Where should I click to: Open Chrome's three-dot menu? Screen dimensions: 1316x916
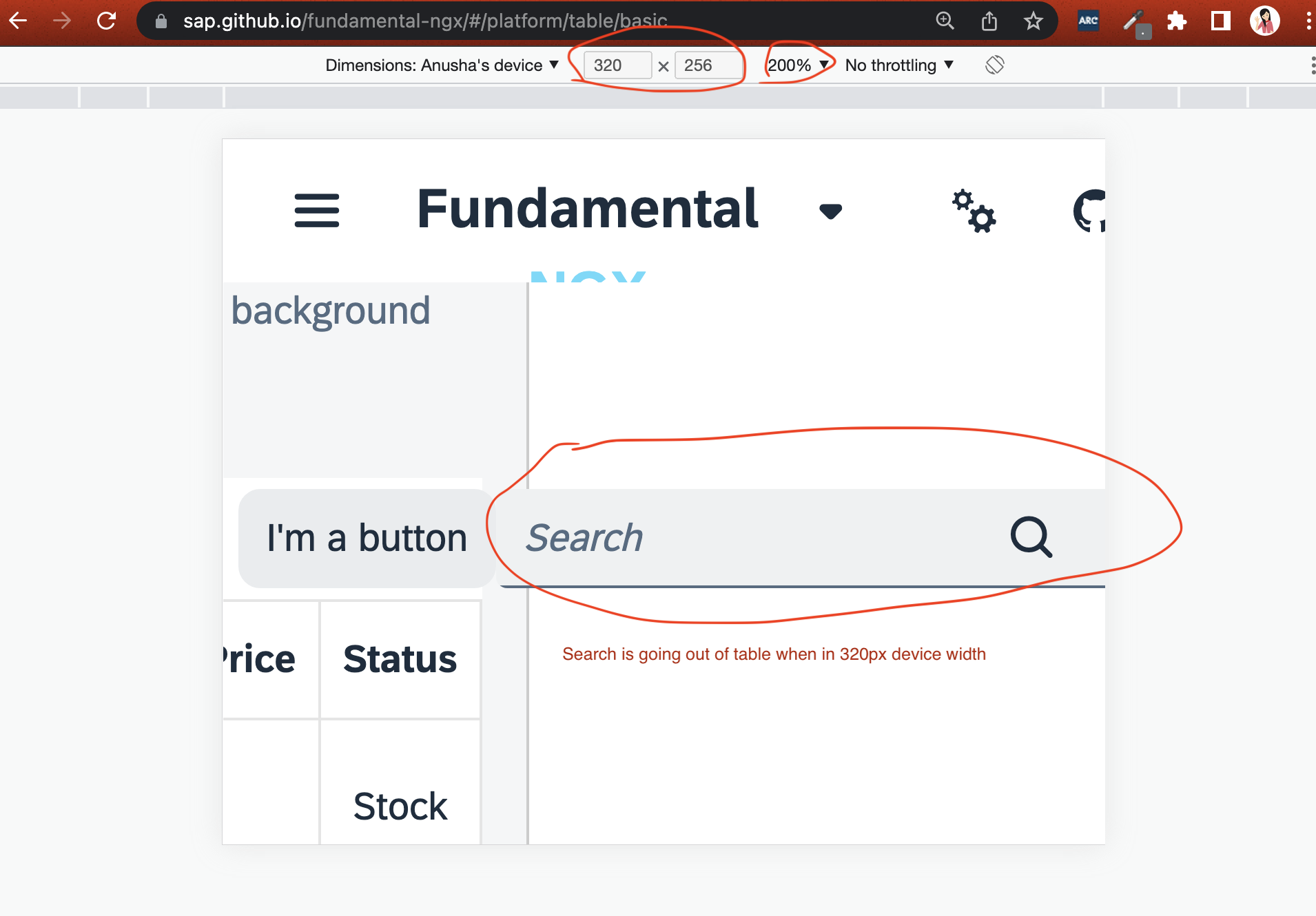1308,21
